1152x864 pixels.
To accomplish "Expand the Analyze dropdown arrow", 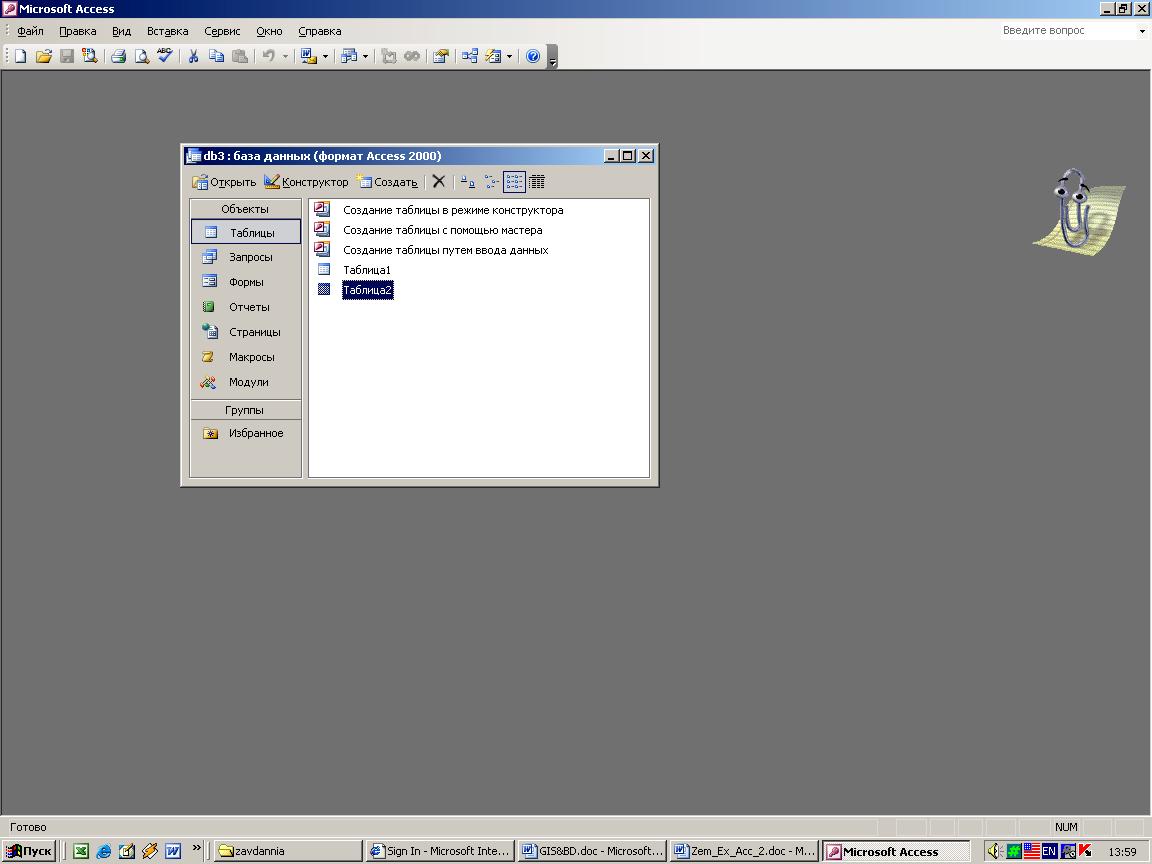I will 365,57.
